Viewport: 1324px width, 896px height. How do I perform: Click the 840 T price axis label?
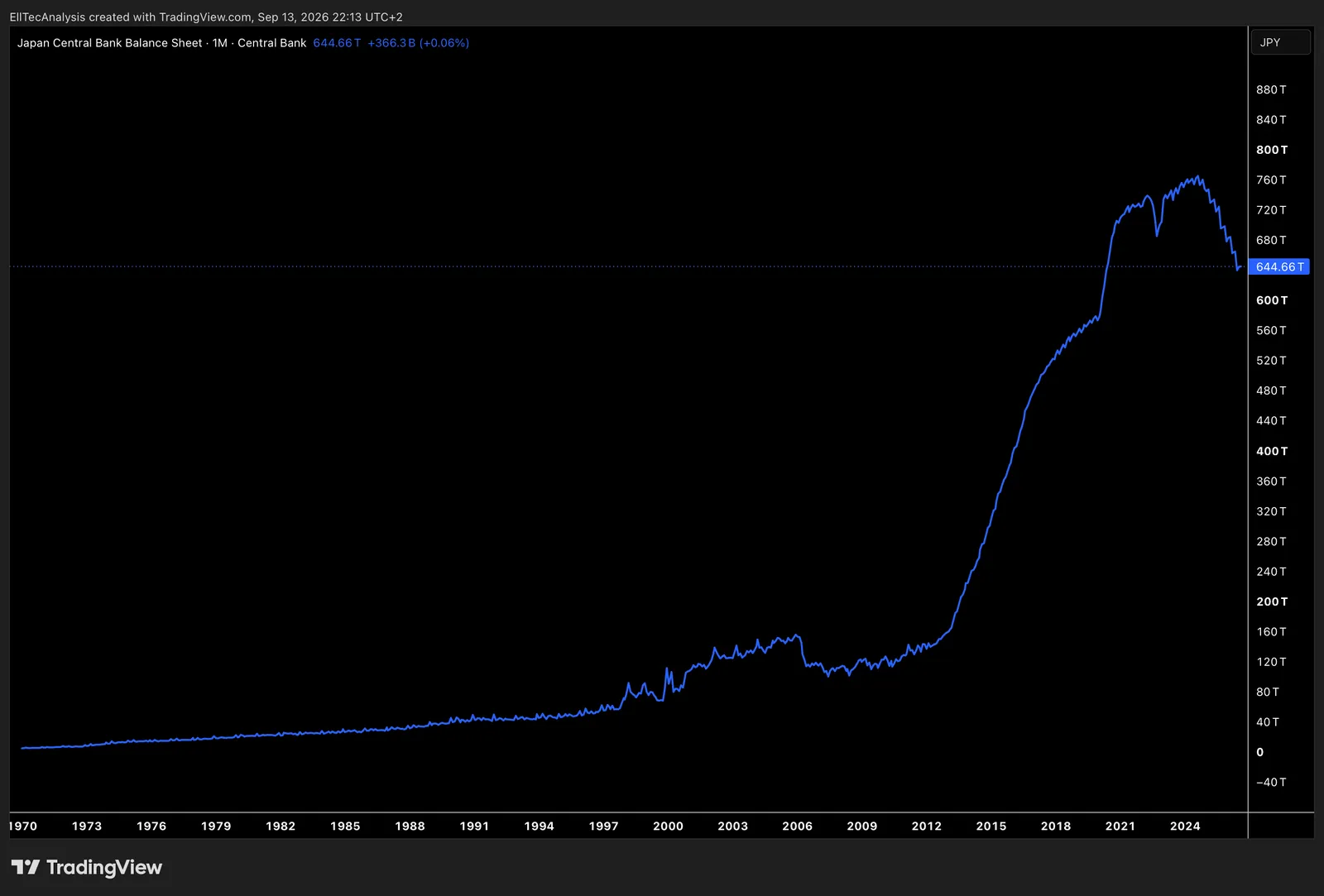tap(1271, 120)
